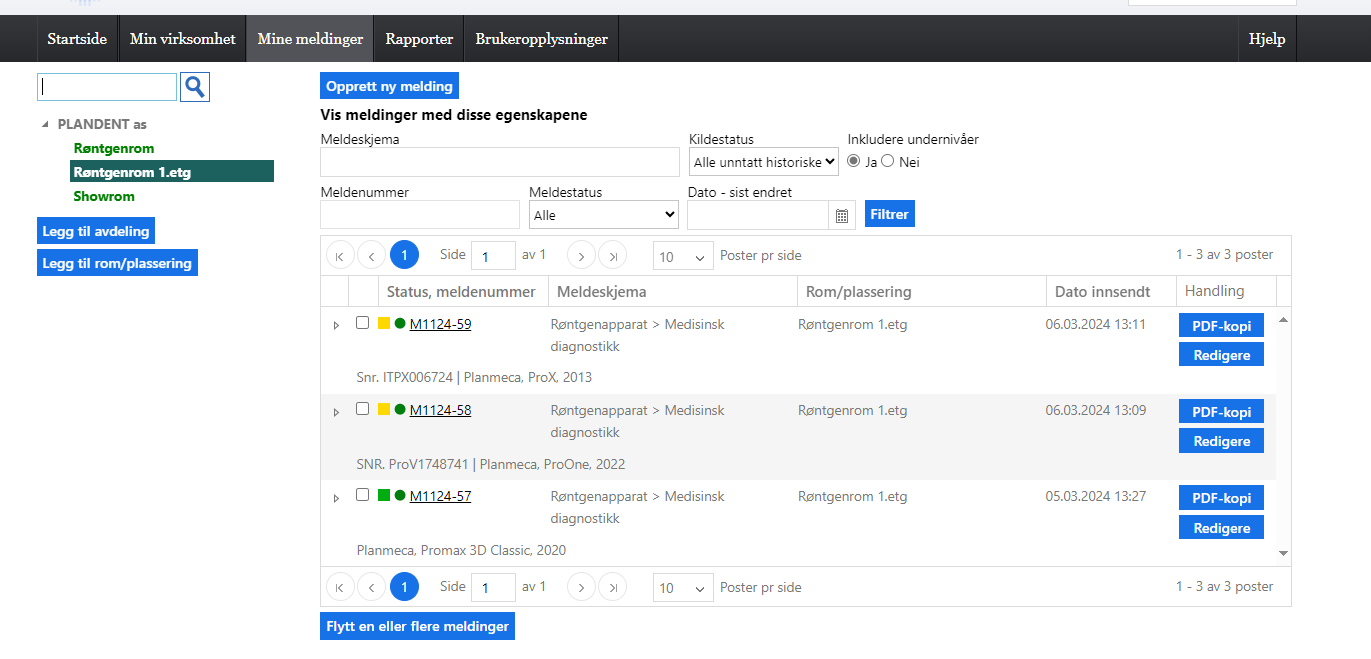Open Mine meldinger menu item
Screen dimensions: 1371x659
tap(310, 39)
